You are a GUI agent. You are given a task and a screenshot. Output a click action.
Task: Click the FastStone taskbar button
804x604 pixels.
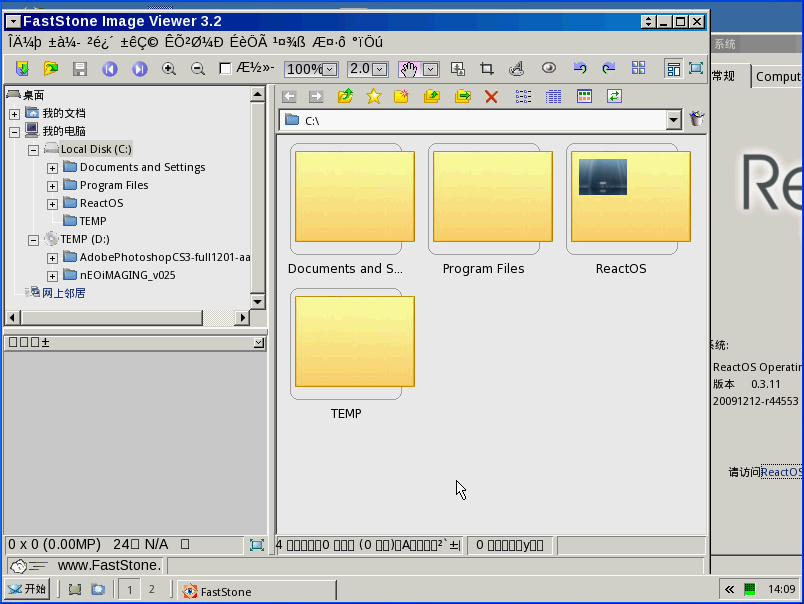coord(258,591)
